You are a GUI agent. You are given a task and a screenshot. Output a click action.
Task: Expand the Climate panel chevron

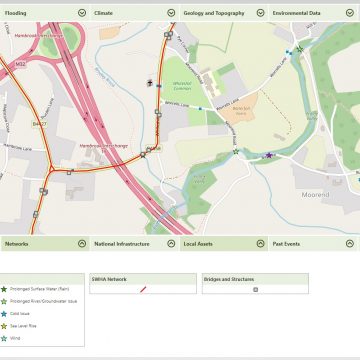171,13
